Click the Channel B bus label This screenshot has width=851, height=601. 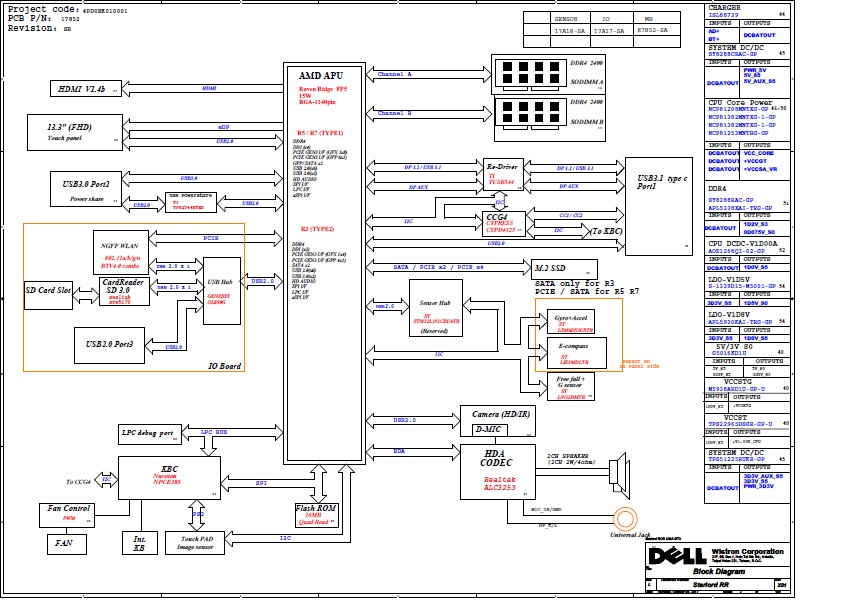point(395,113)
